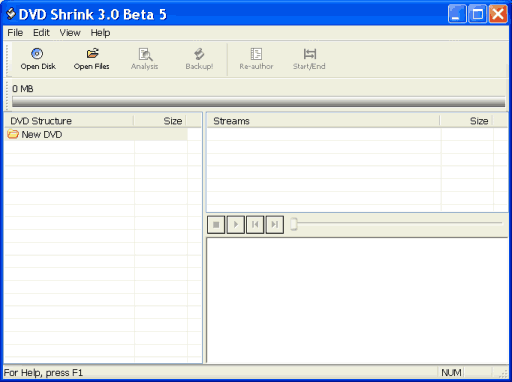This screenshot has height=382, width=512.
Task: Click the Streams column header
Action: tap(323, 121)
